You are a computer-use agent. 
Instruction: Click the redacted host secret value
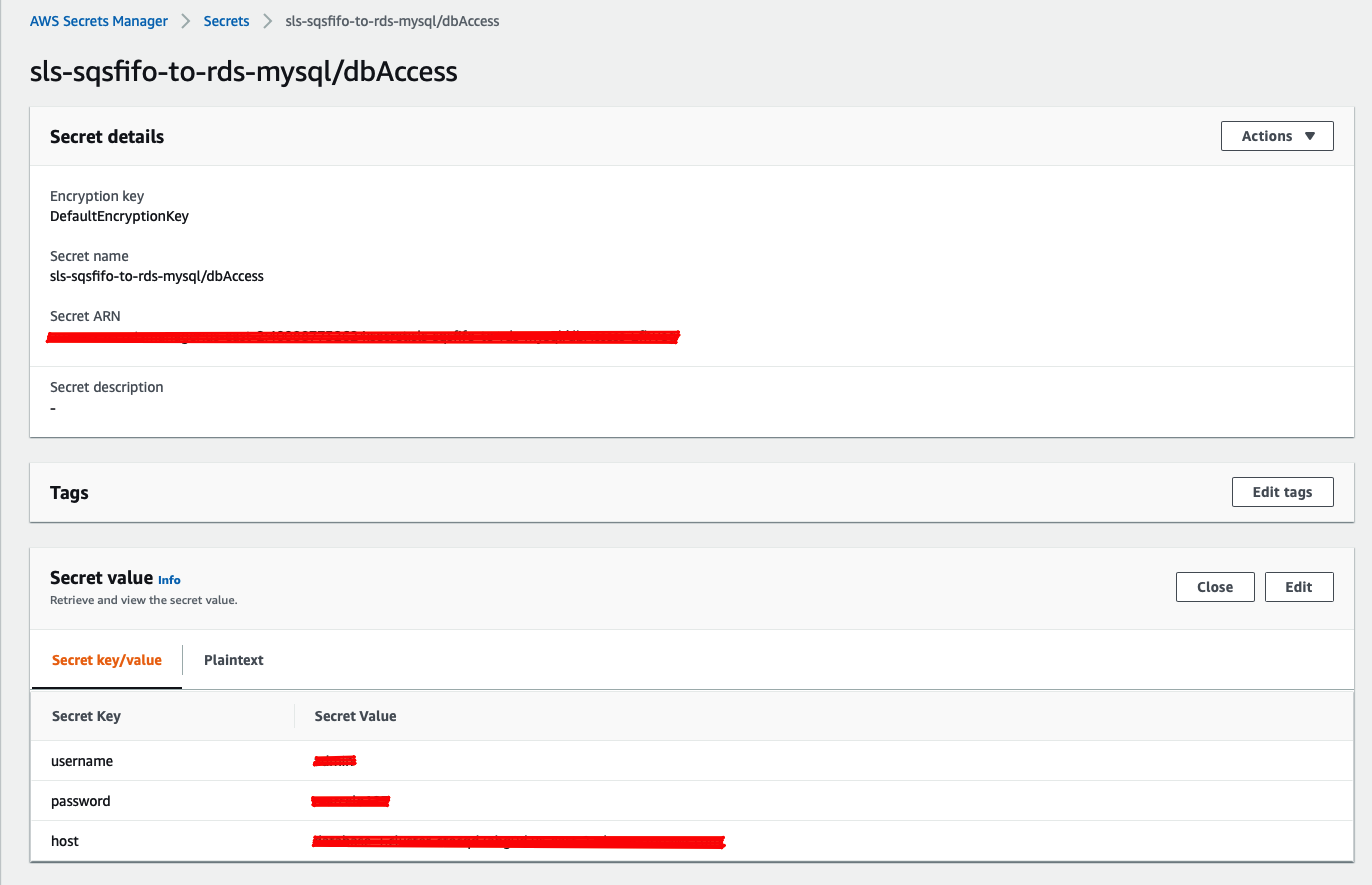pos(518,842)
